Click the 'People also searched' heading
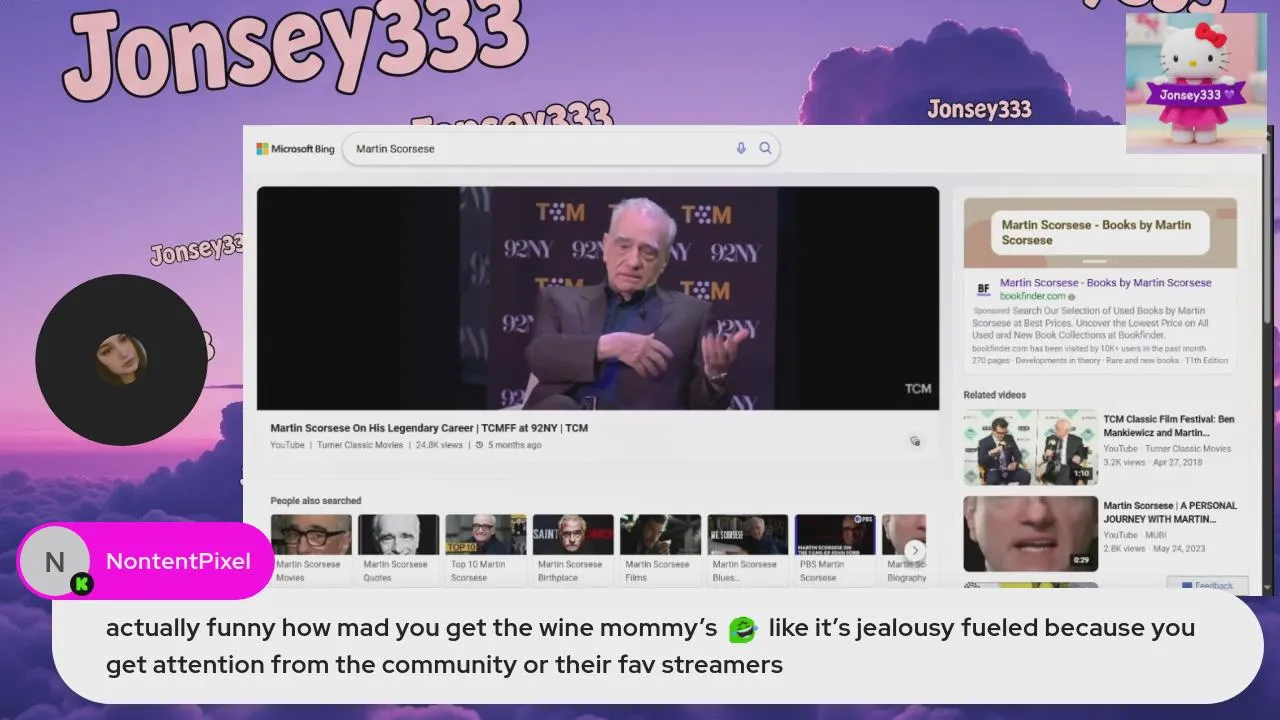1280x720 pixels. pos(315,501)
